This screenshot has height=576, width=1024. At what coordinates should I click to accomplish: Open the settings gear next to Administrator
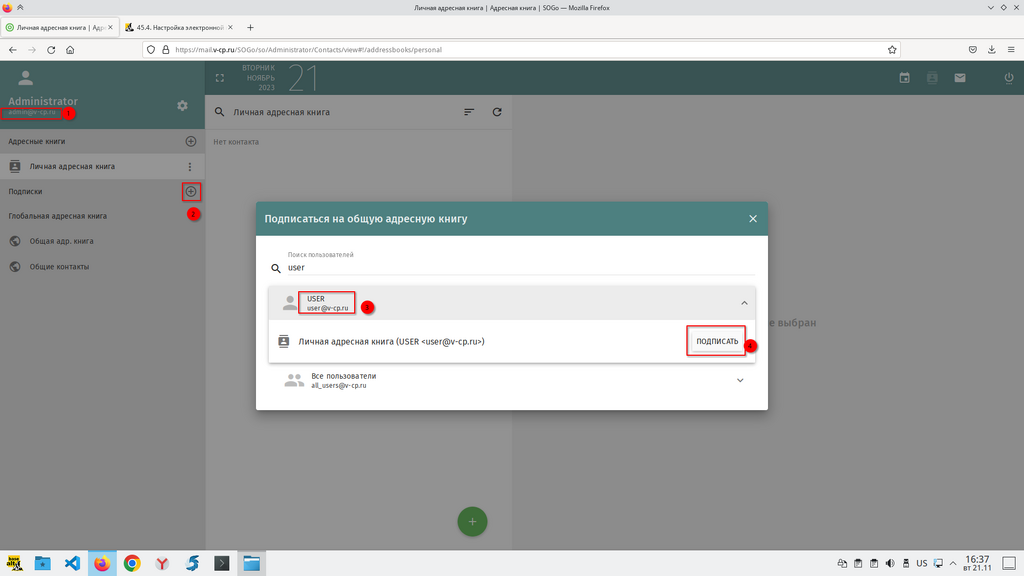pyautogui.click(x=182, y=106)
